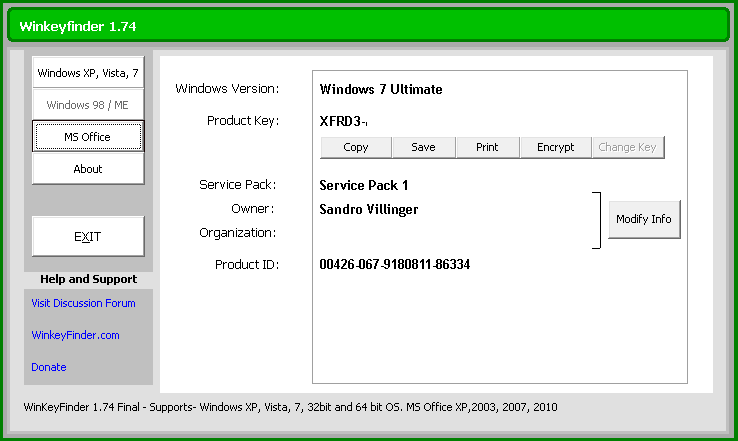This screenshot has height=441, width=738.
Task: Click the Change Key button
Action: point(627,147)
